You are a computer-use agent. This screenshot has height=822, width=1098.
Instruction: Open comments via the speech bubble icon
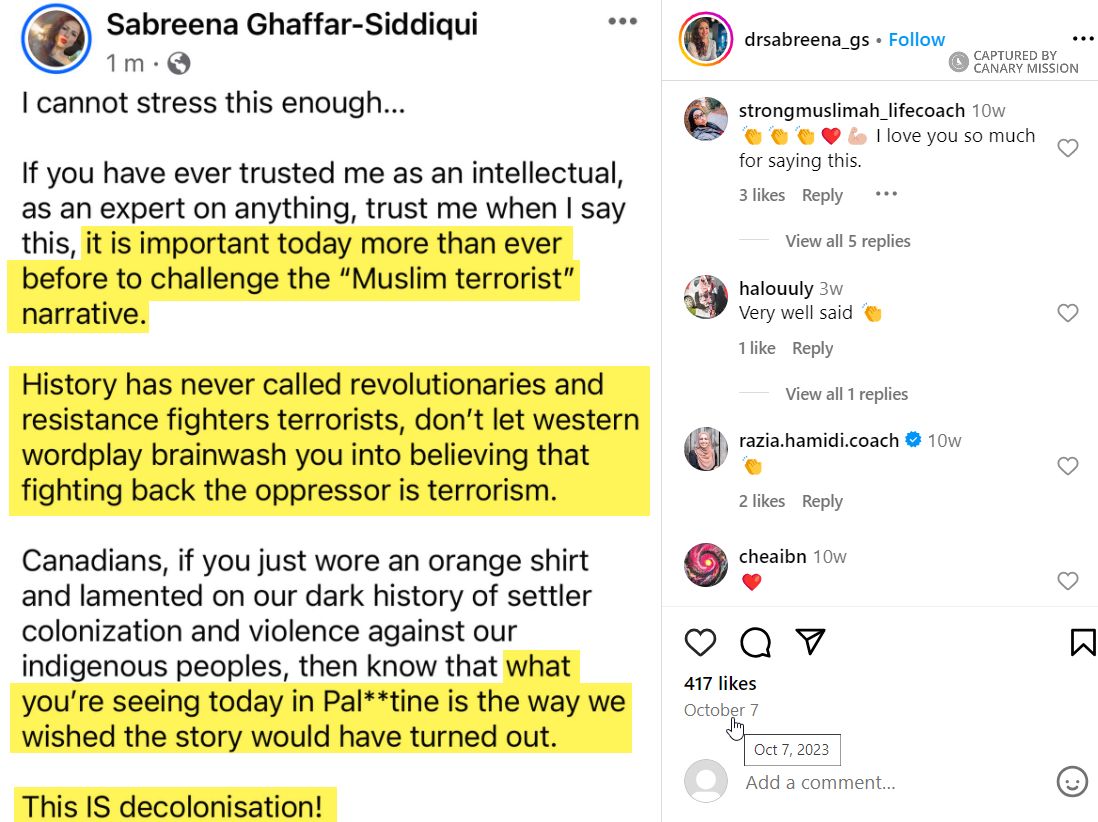(x=755, y=642)
